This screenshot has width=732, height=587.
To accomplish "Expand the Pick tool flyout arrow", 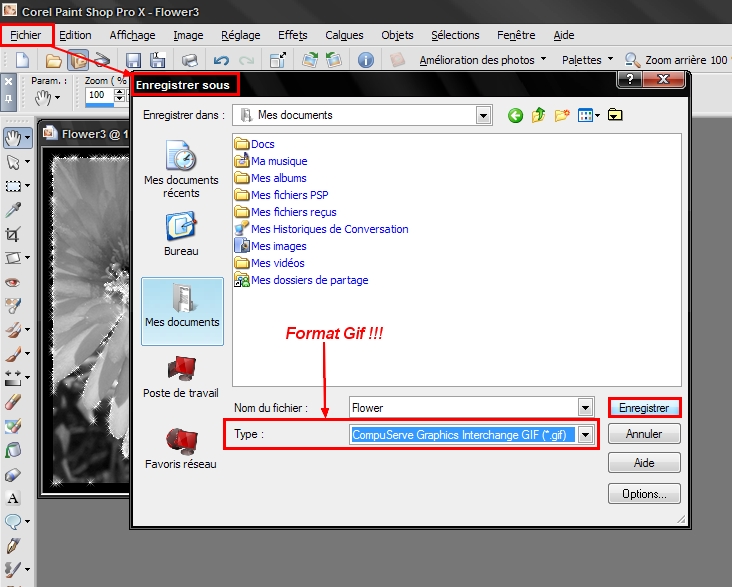I will click(28, 162).
